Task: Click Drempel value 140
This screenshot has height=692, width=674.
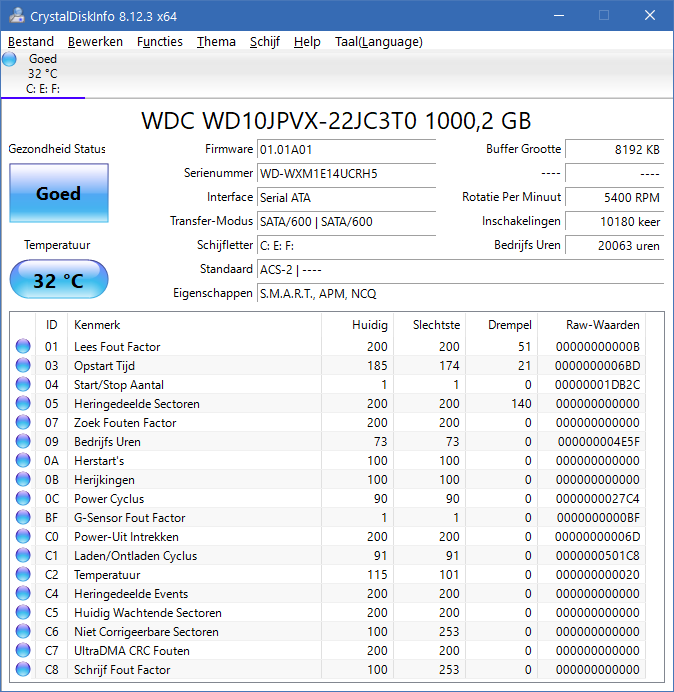Action: coord(521,404)
